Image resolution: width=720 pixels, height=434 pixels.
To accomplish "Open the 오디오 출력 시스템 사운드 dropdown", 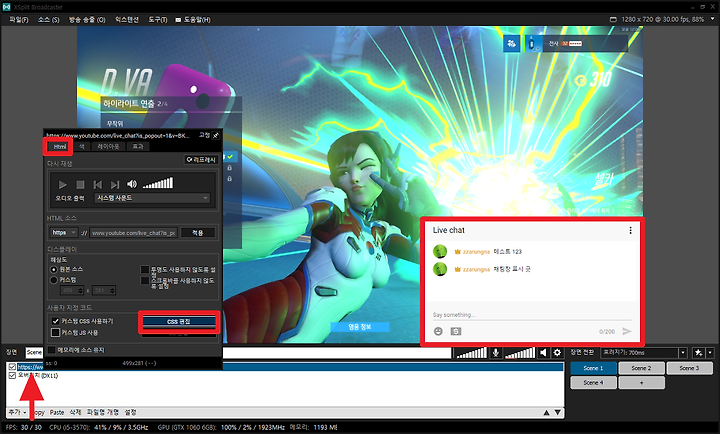I will click(x=152, y=198).
